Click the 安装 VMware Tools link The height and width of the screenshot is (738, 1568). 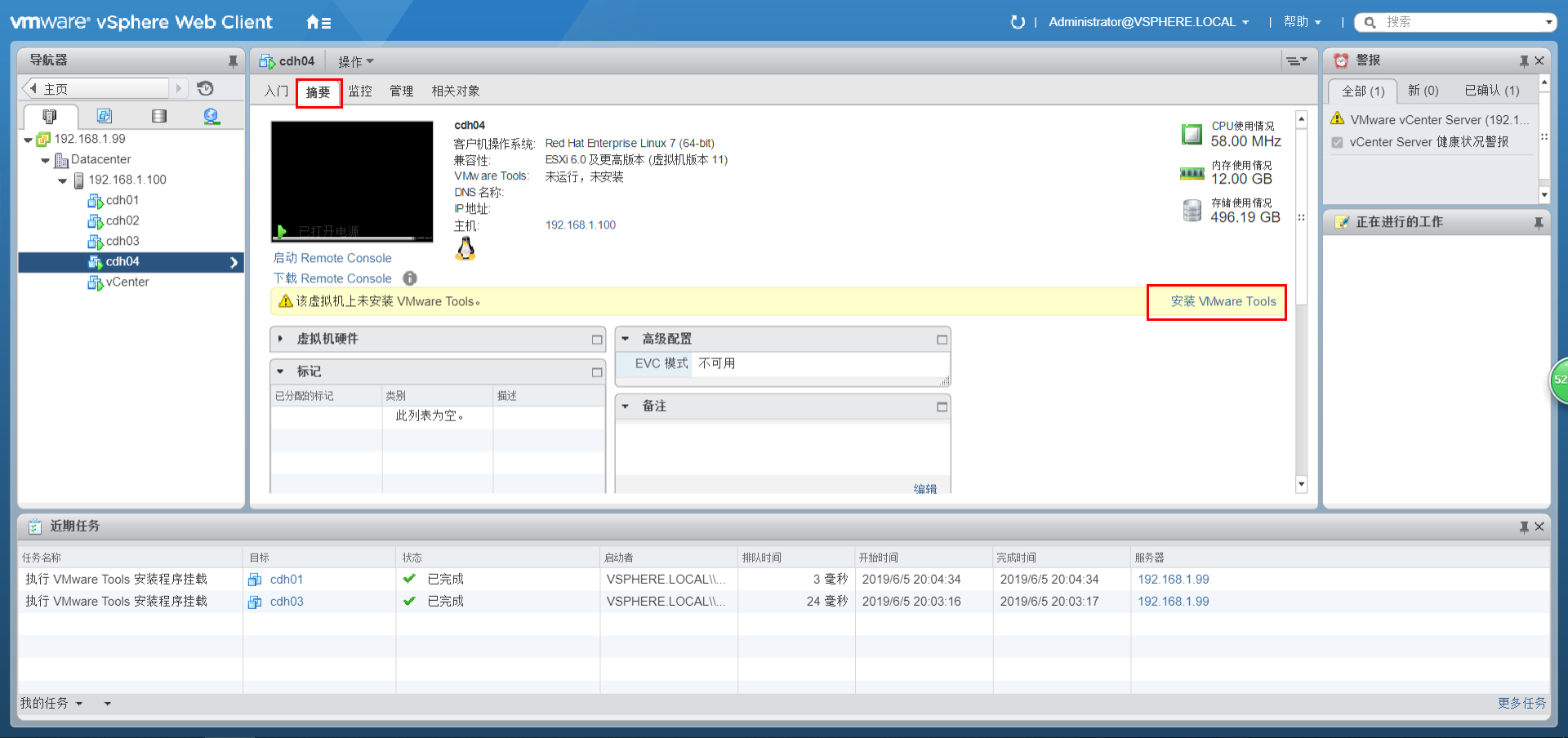coord(1216,302)
